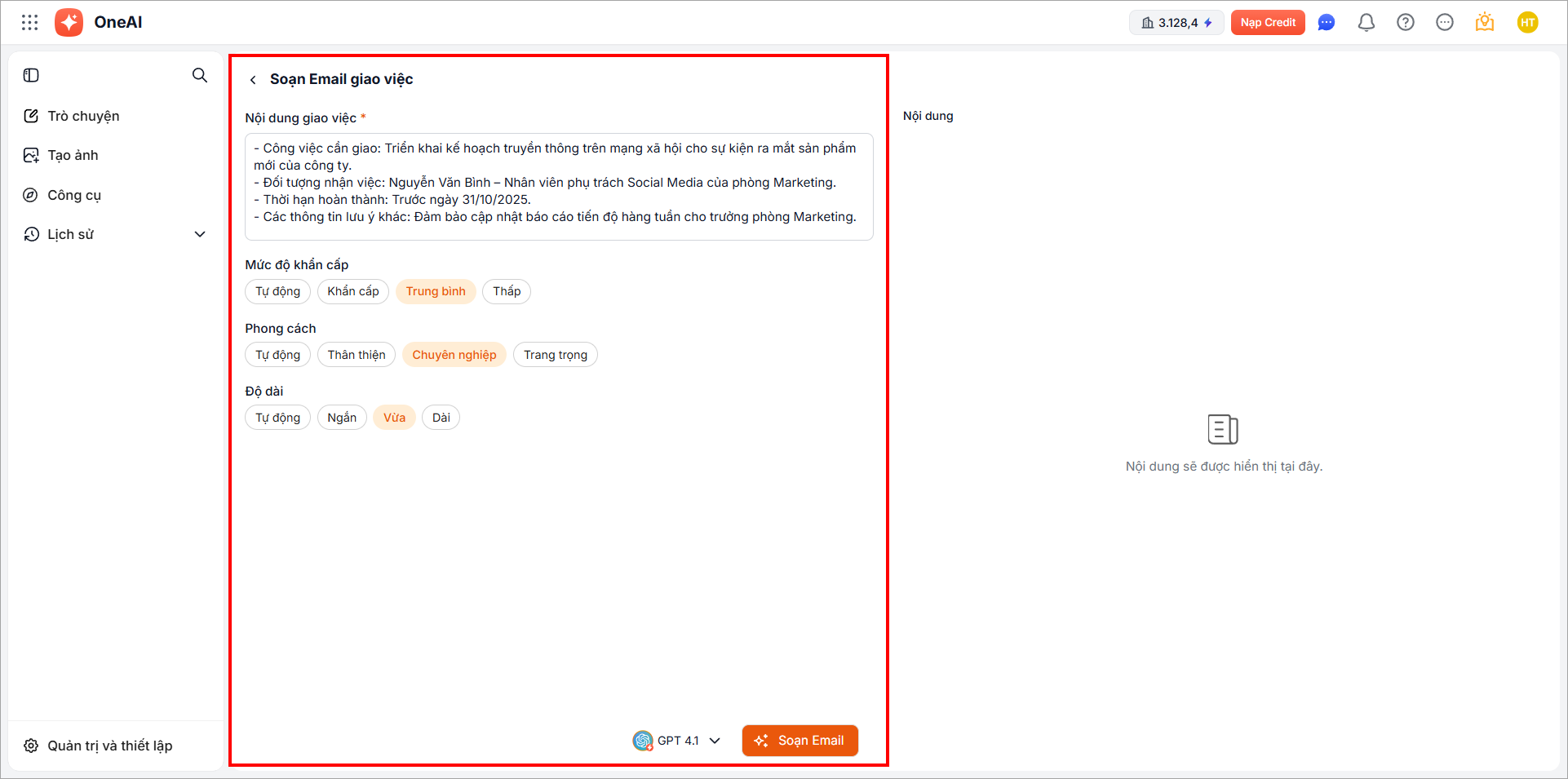The image size is (1568, 779).
Task: Click the yellow rewards badge icon
Action: (x=1485, y=23)
